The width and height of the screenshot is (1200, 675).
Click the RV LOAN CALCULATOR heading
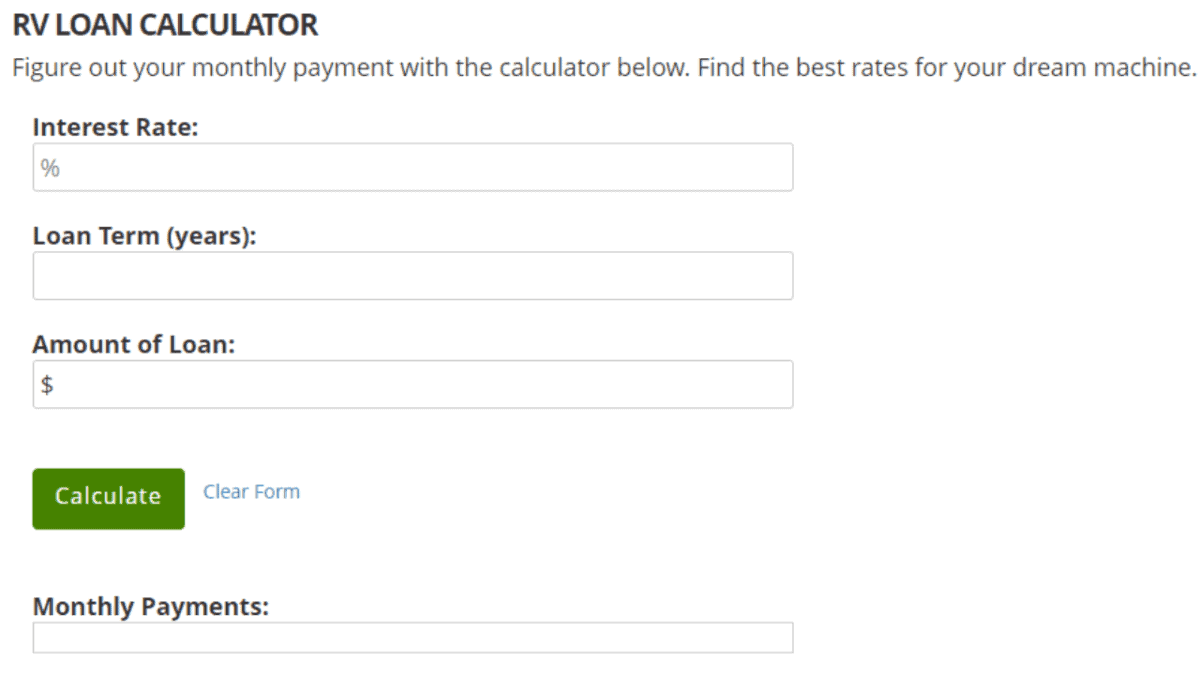[165, 26]
